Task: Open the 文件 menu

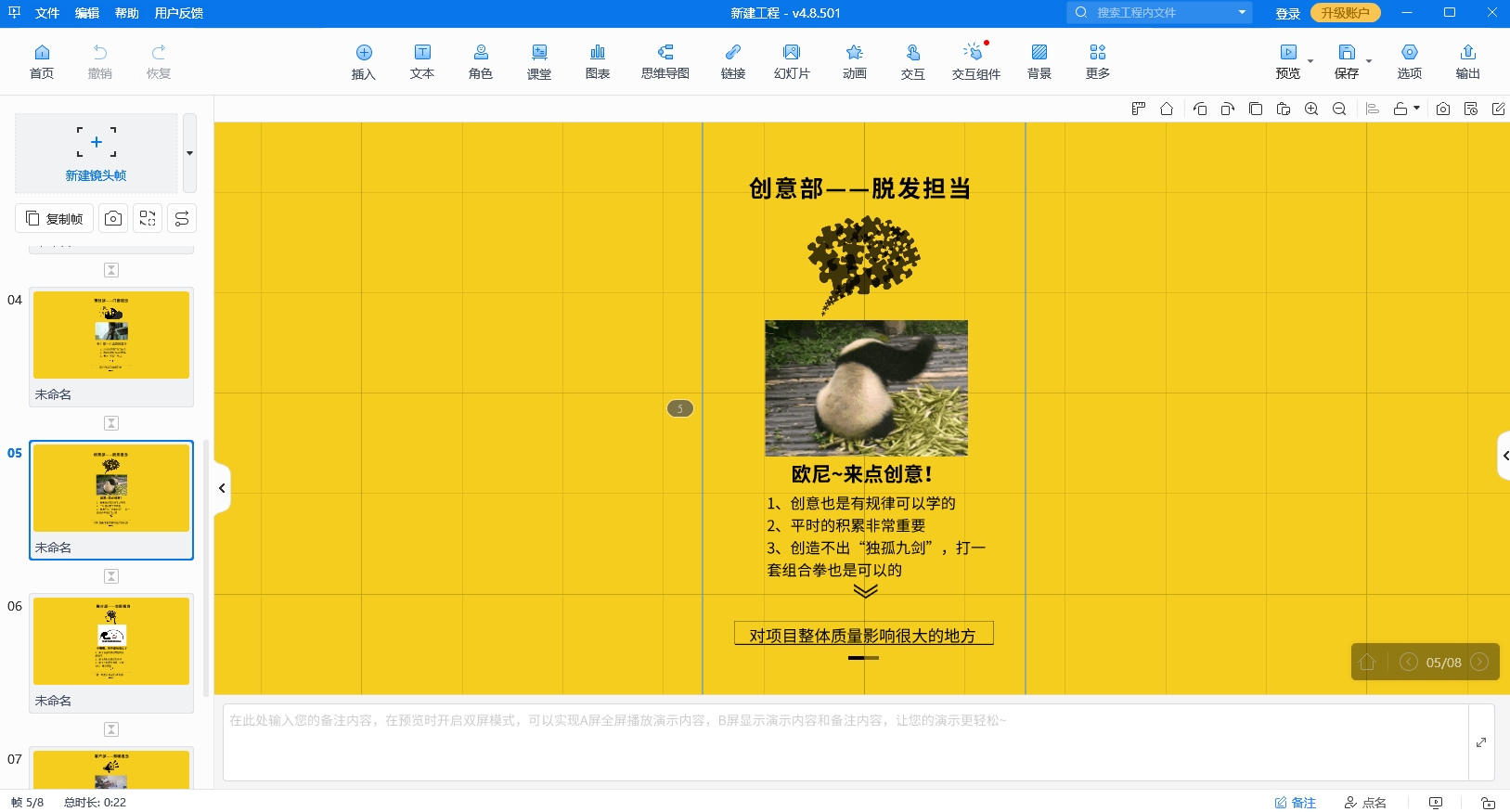Action: pos(46,13)
